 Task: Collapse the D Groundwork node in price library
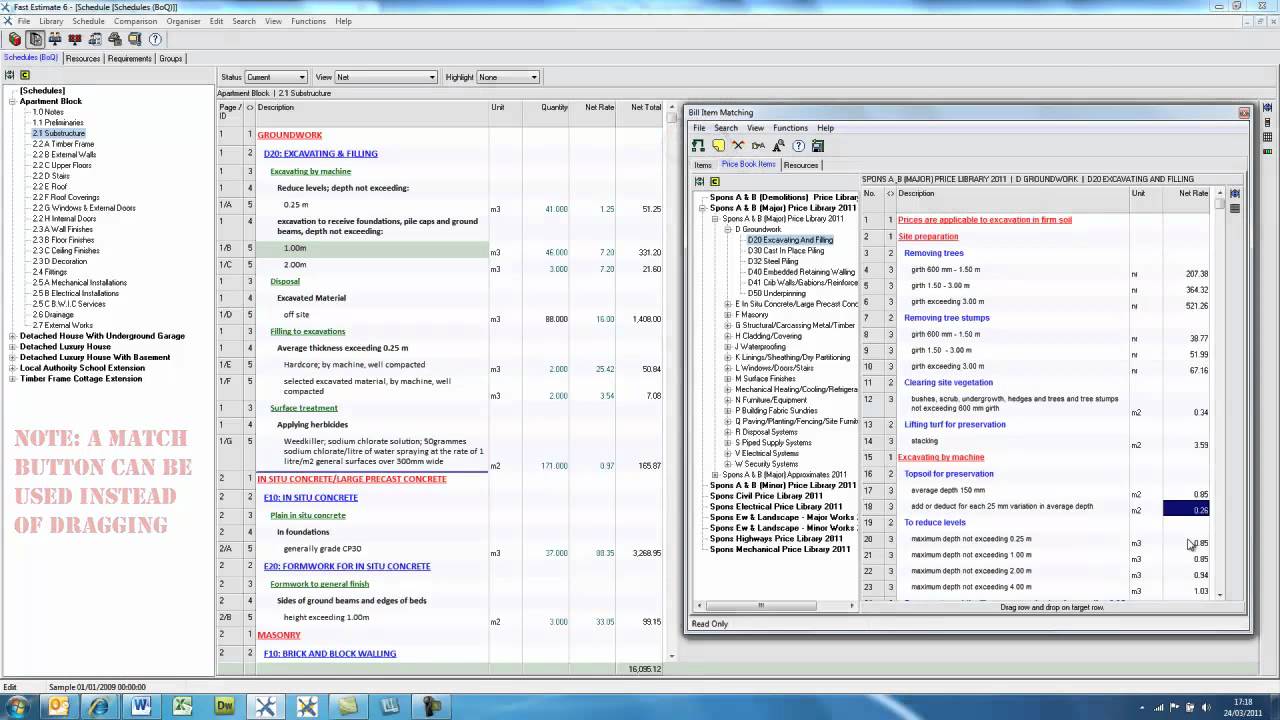pyautogui.click(x=728, y=229)
